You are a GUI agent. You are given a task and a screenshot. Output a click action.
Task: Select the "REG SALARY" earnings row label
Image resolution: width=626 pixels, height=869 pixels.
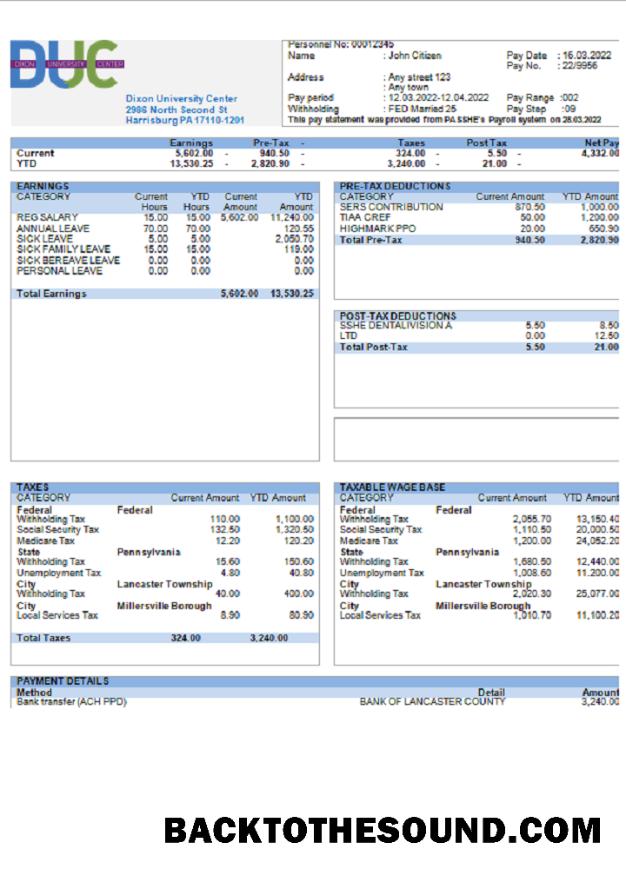pyautogui.click(x=47, y=218)
